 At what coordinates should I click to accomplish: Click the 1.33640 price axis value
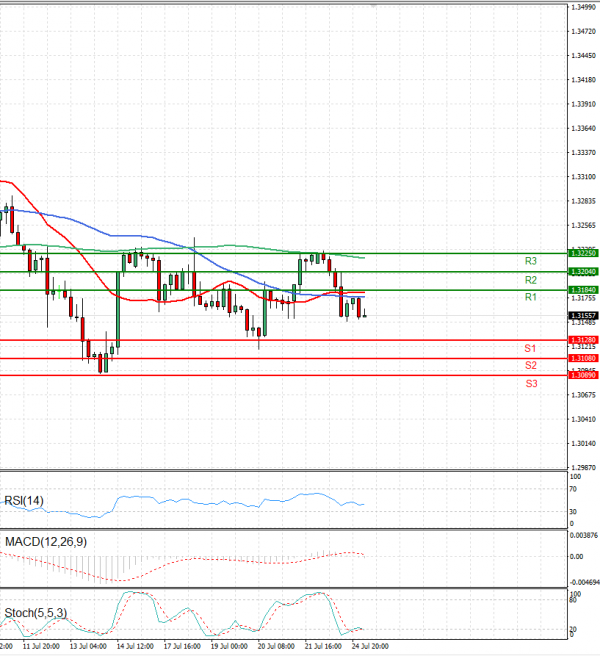pos(583,128)
